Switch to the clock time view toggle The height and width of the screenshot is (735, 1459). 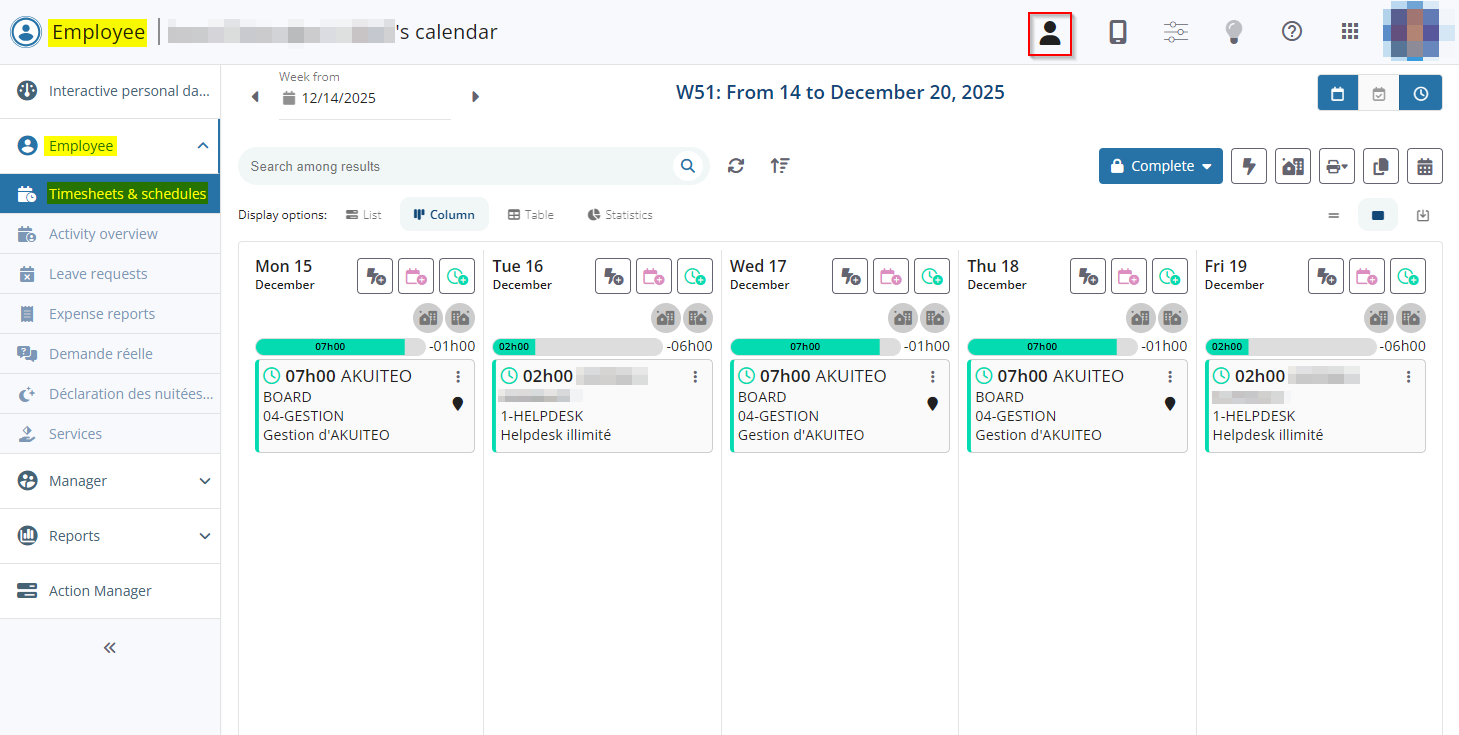click(1421, 94)
